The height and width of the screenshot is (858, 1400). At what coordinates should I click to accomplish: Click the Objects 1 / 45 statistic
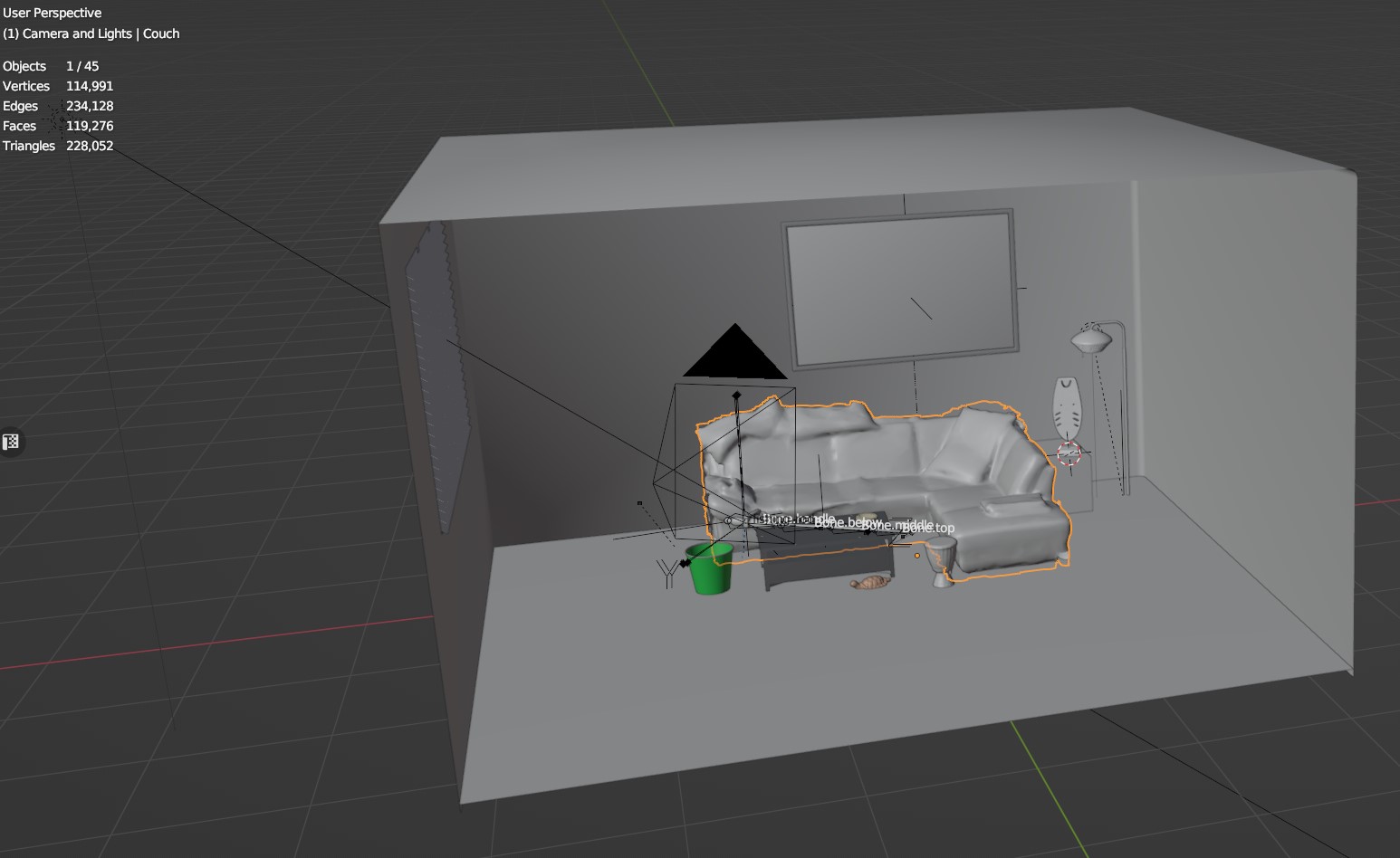[51, 66]
